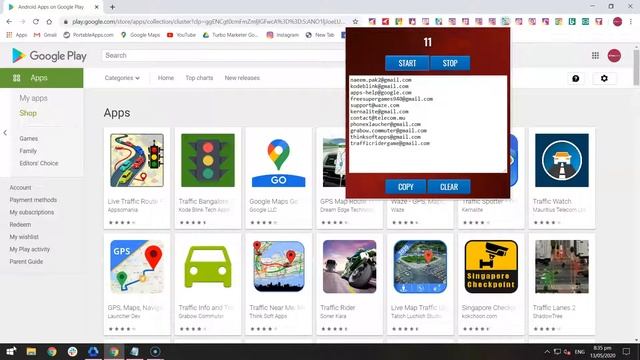
Task: Open PortableApps.com bookmark
Action: click(x=89, y=35)
